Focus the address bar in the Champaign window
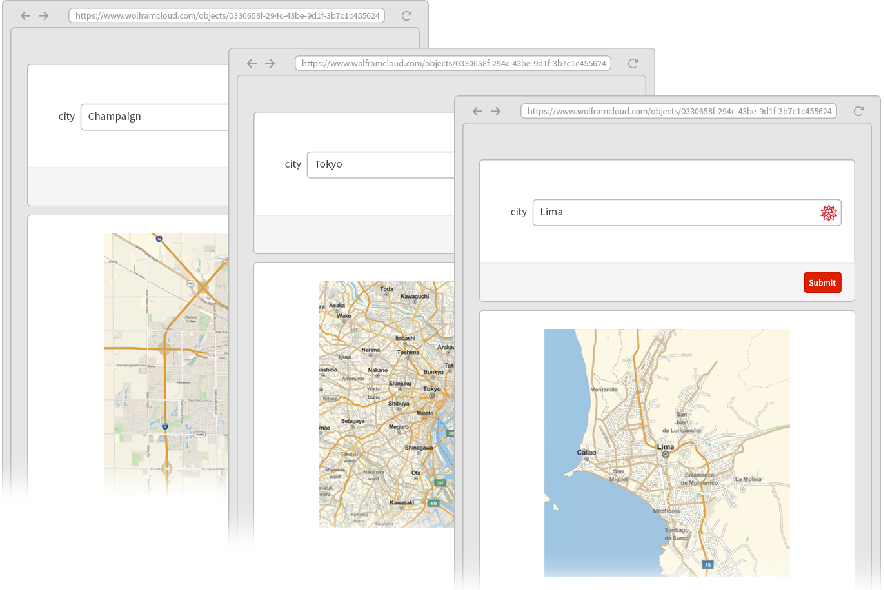 pyautogui.click(x=226, y=16)
